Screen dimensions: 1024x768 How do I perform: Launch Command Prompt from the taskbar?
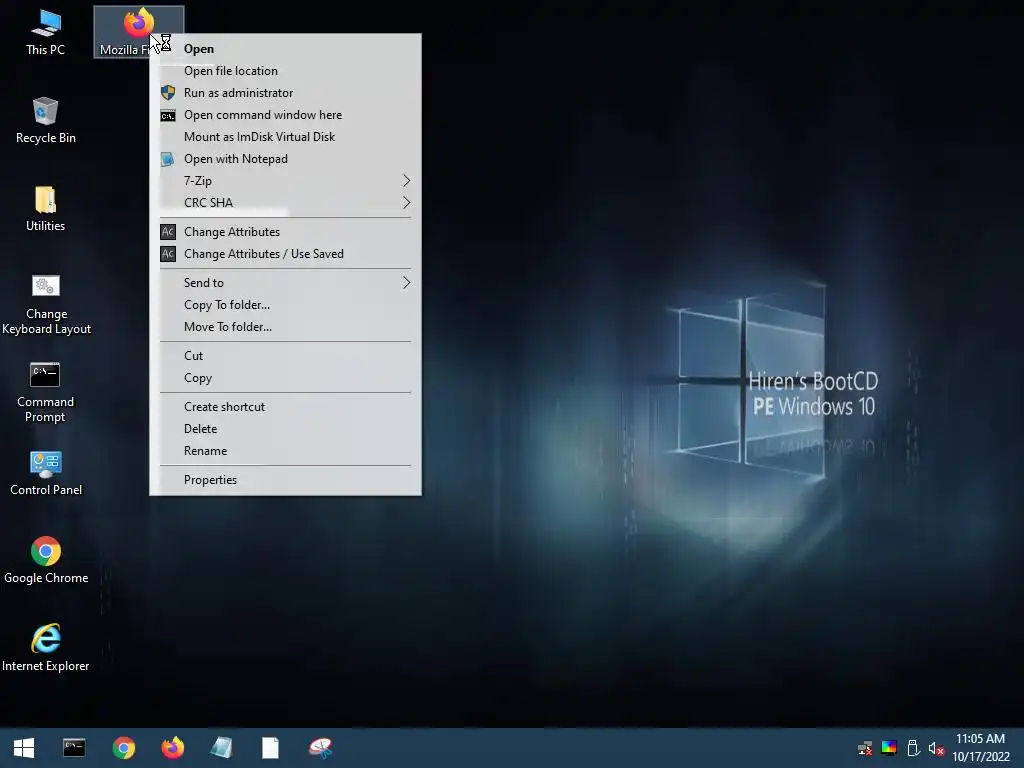click(74, 748)
